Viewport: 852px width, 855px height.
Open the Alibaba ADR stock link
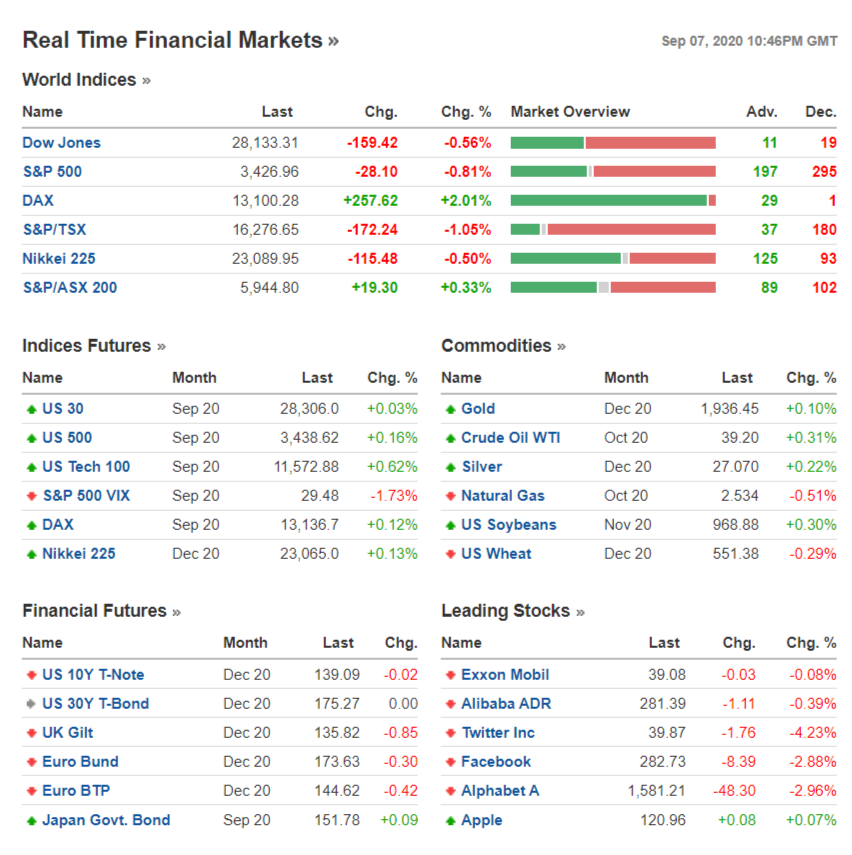(506, 703)
